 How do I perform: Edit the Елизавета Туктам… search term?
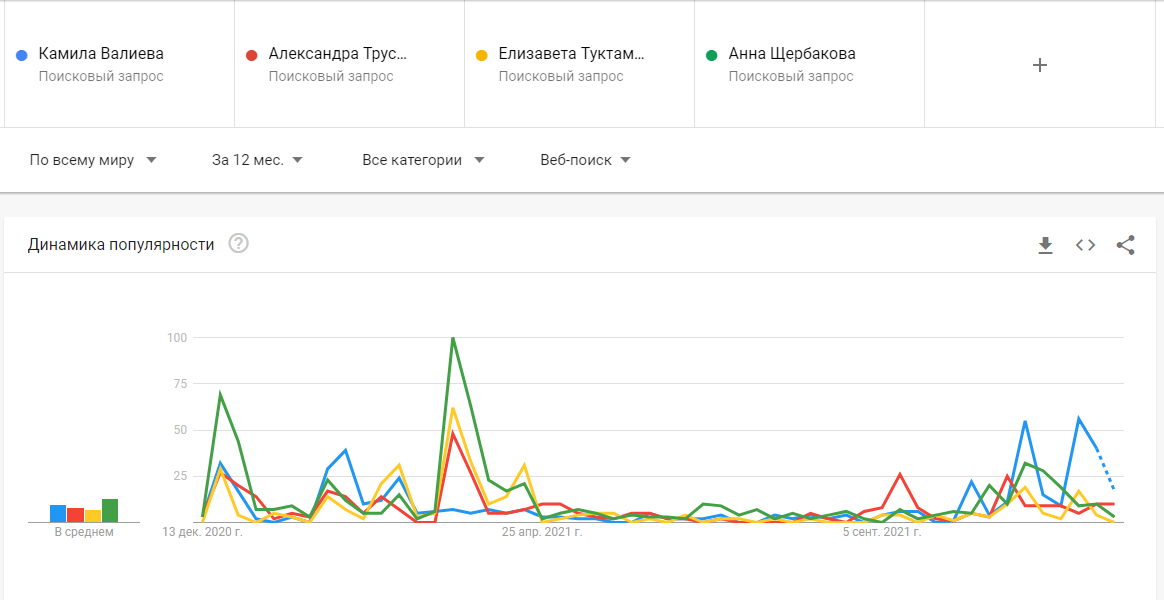click(x=572, y=54)
